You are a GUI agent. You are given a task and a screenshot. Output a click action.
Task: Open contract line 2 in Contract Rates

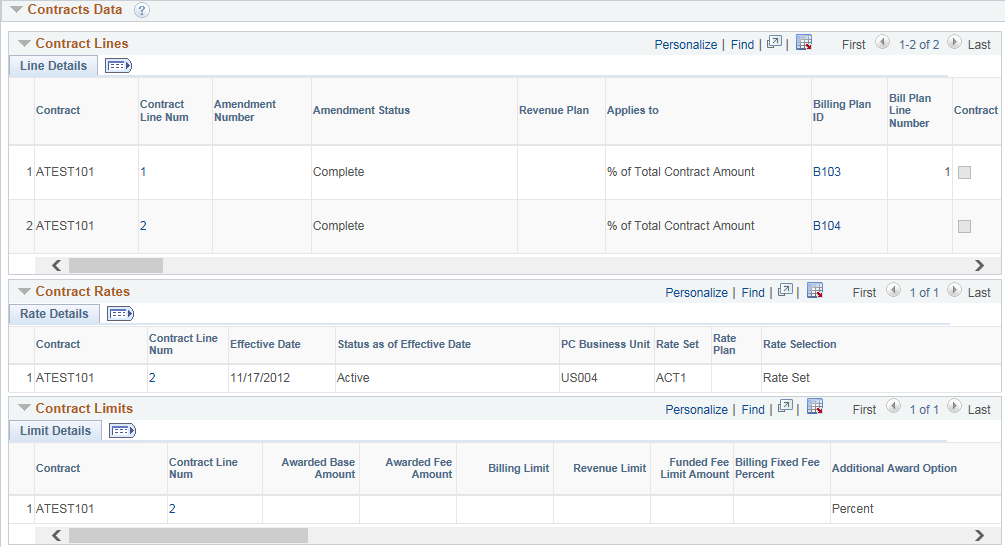(x=152, y=378)
